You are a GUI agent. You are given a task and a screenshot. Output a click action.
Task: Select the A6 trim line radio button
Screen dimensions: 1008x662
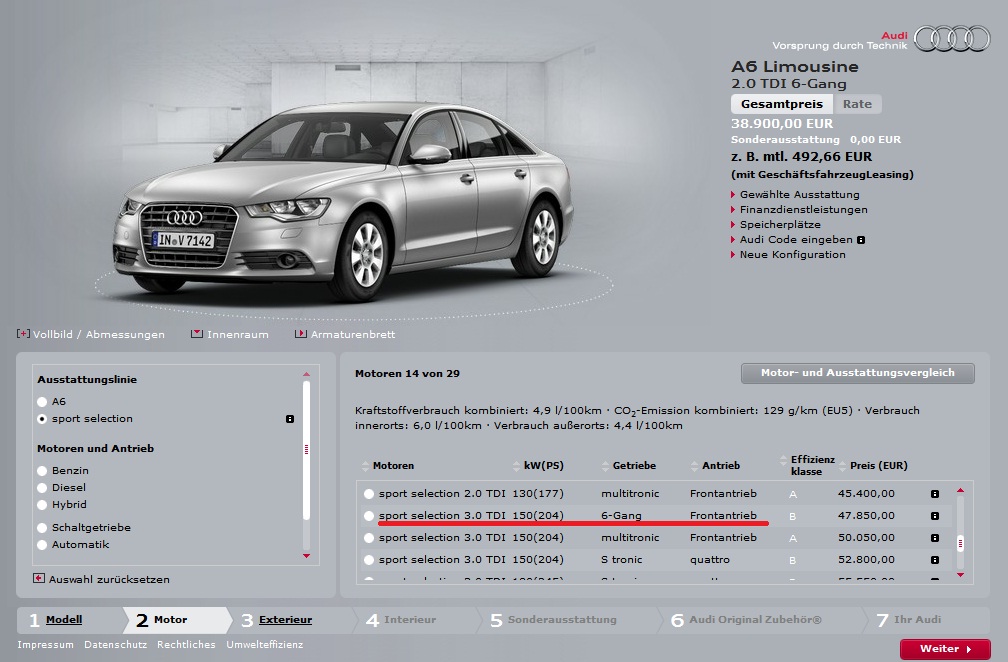pos(42,401)
